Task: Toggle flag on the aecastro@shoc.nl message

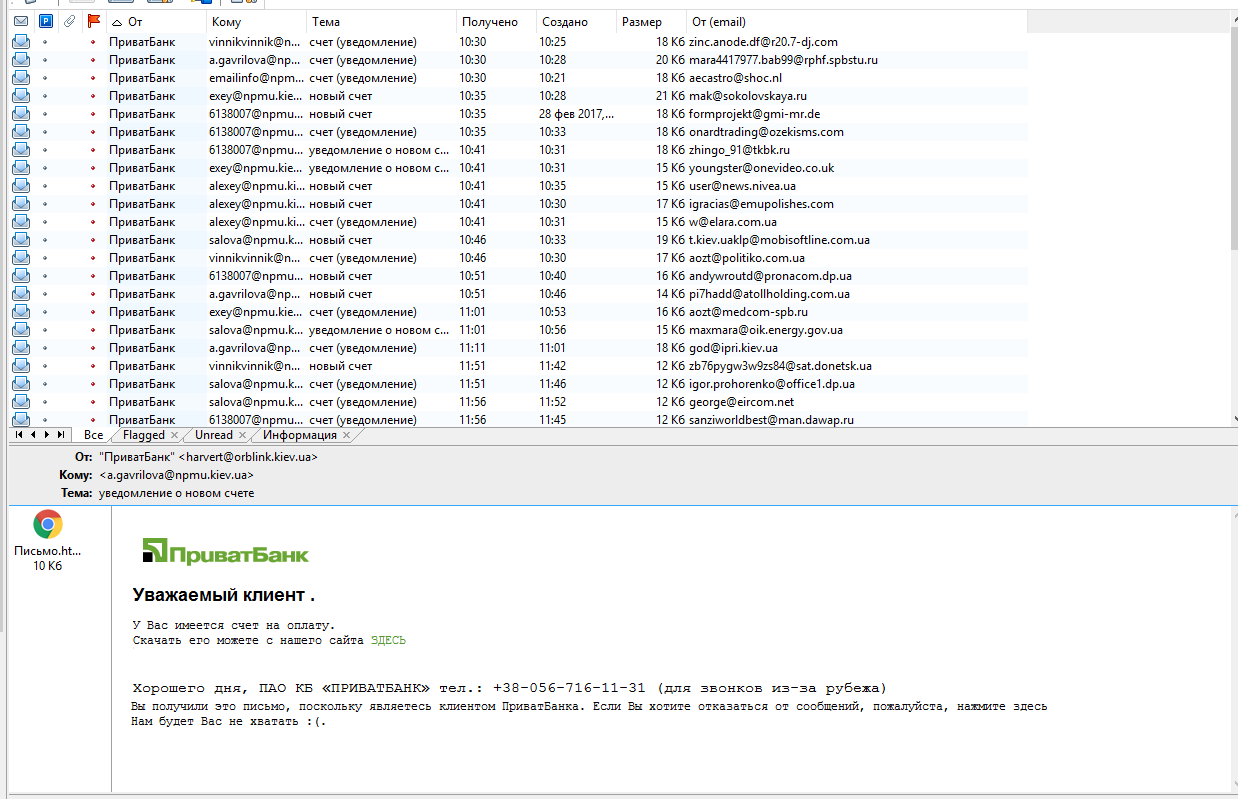Action: 93,78
